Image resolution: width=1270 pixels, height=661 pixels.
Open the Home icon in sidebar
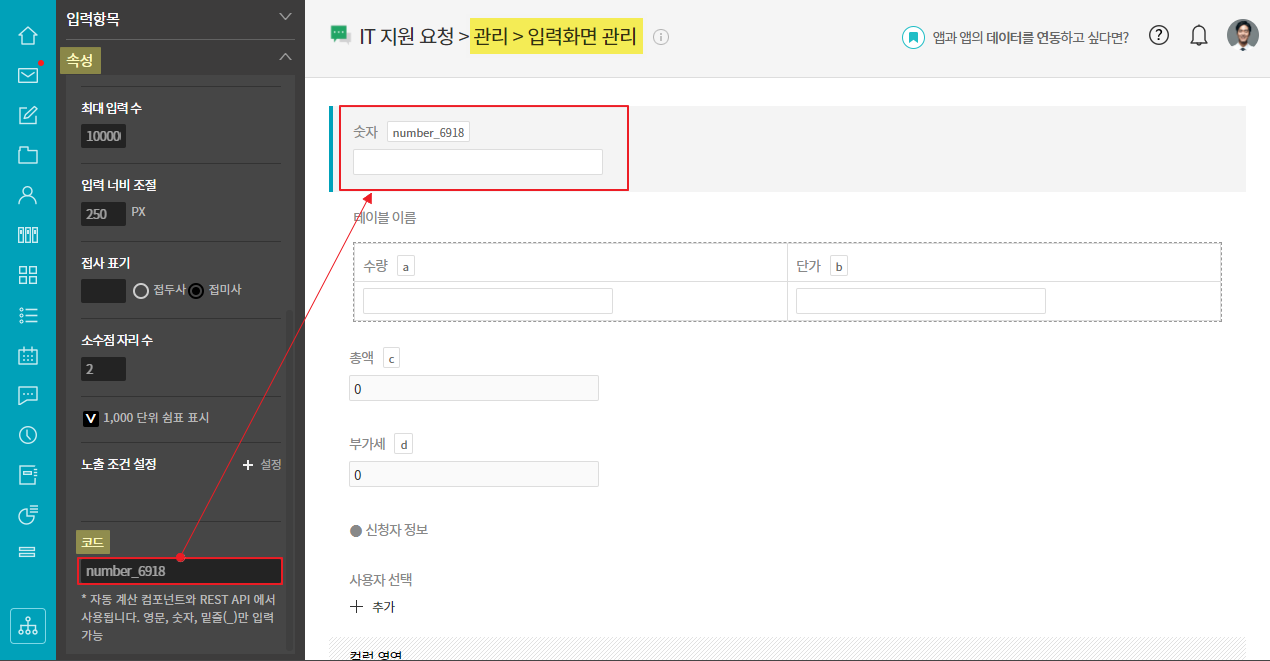pos(28,36)
